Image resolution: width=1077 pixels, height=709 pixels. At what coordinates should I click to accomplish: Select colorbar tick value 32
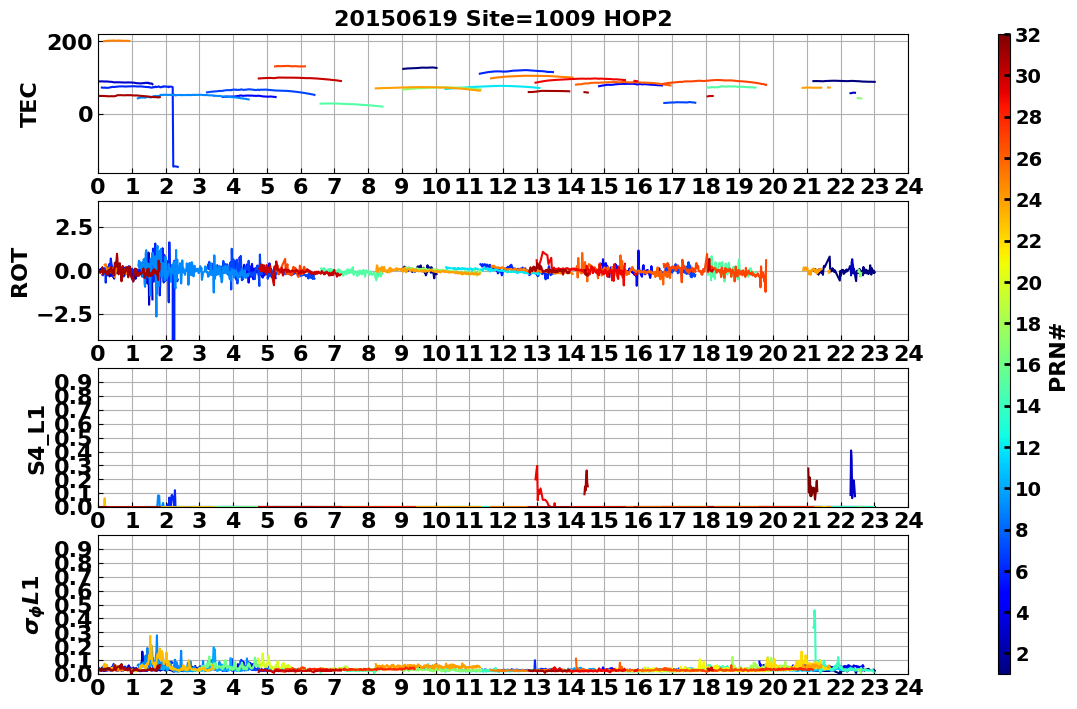click(x=1028, y=35)
